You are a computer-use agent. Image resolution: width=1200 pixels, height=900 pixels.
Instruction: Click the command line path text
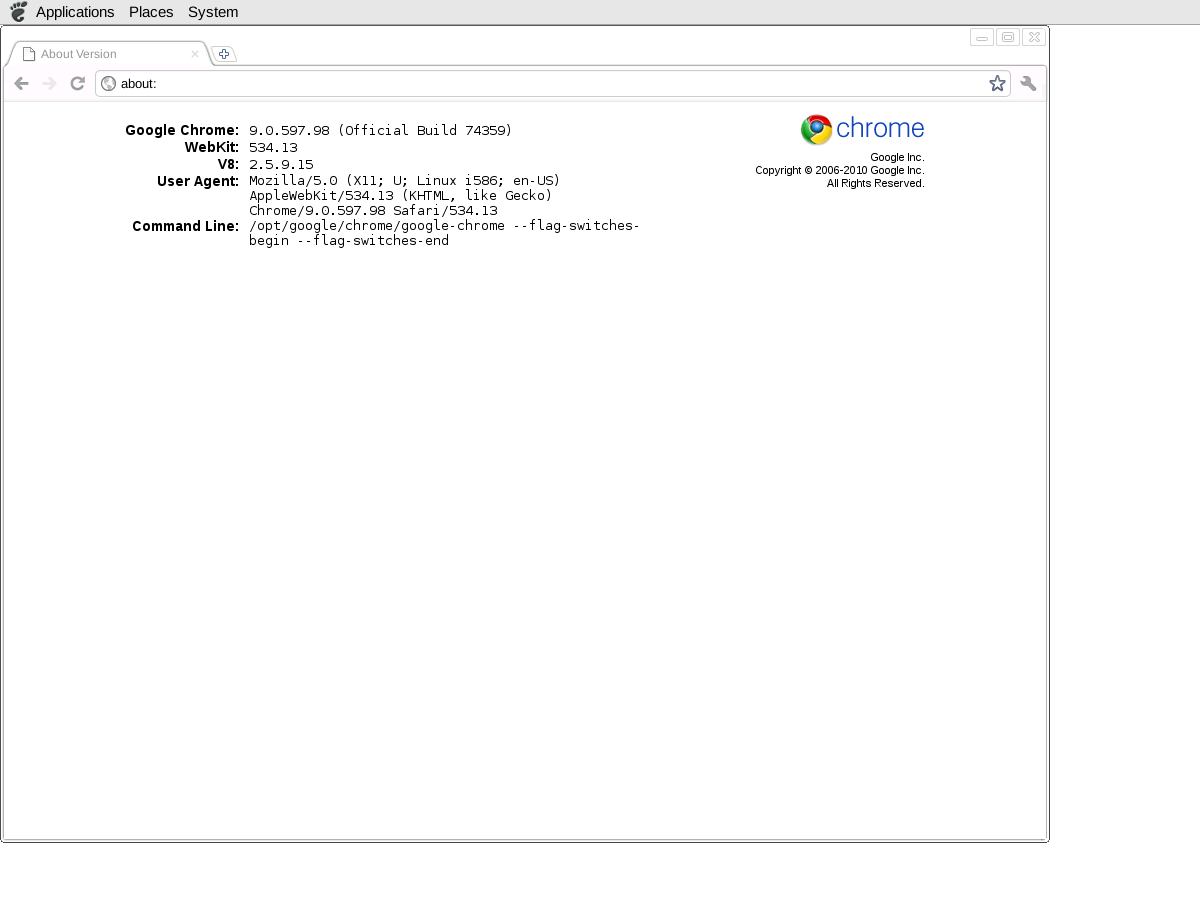coord(444,226)
